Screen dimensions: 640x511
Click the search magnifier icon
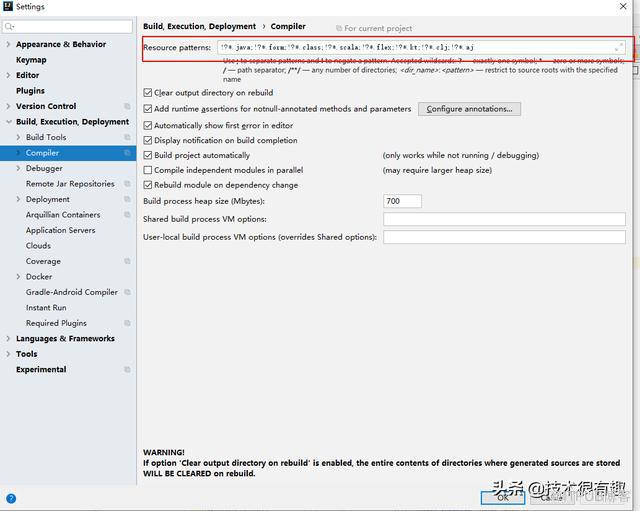point(9,27)
